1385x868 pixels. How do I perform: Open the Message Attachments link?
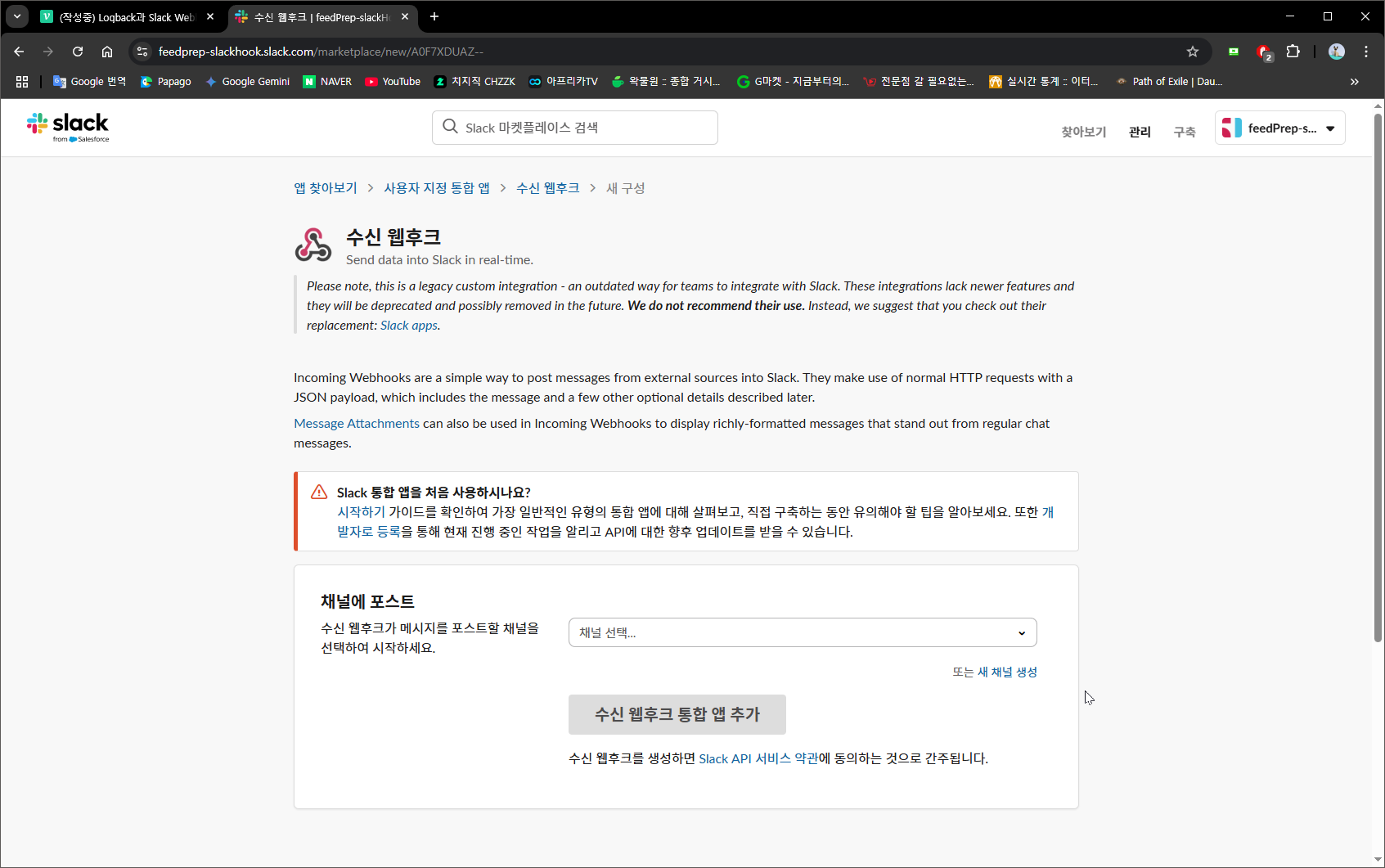[357, 424]
